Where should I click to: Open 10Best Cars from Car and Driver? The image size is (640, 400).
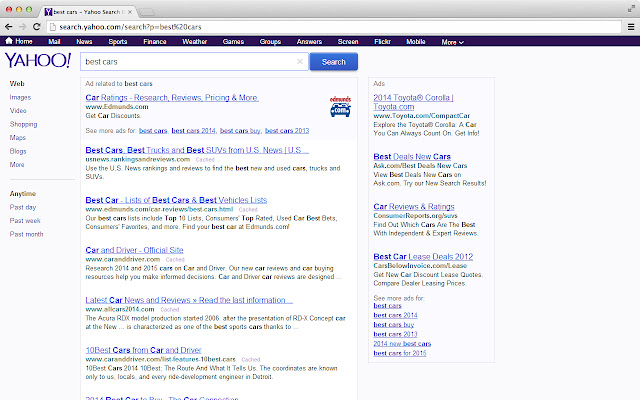tap(143, 350)
